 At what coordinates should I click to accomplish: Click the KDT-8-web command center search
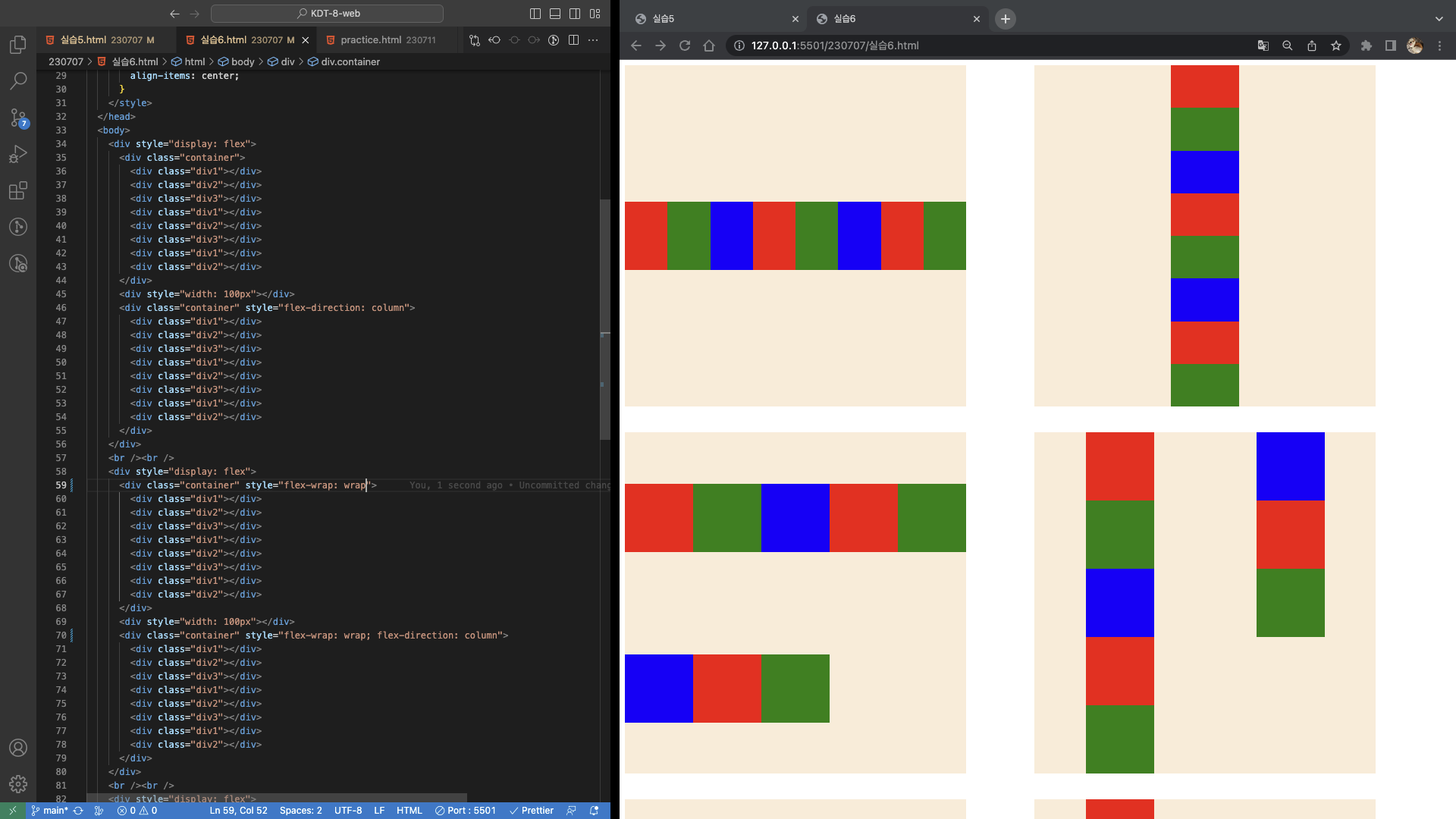[327, 14]
